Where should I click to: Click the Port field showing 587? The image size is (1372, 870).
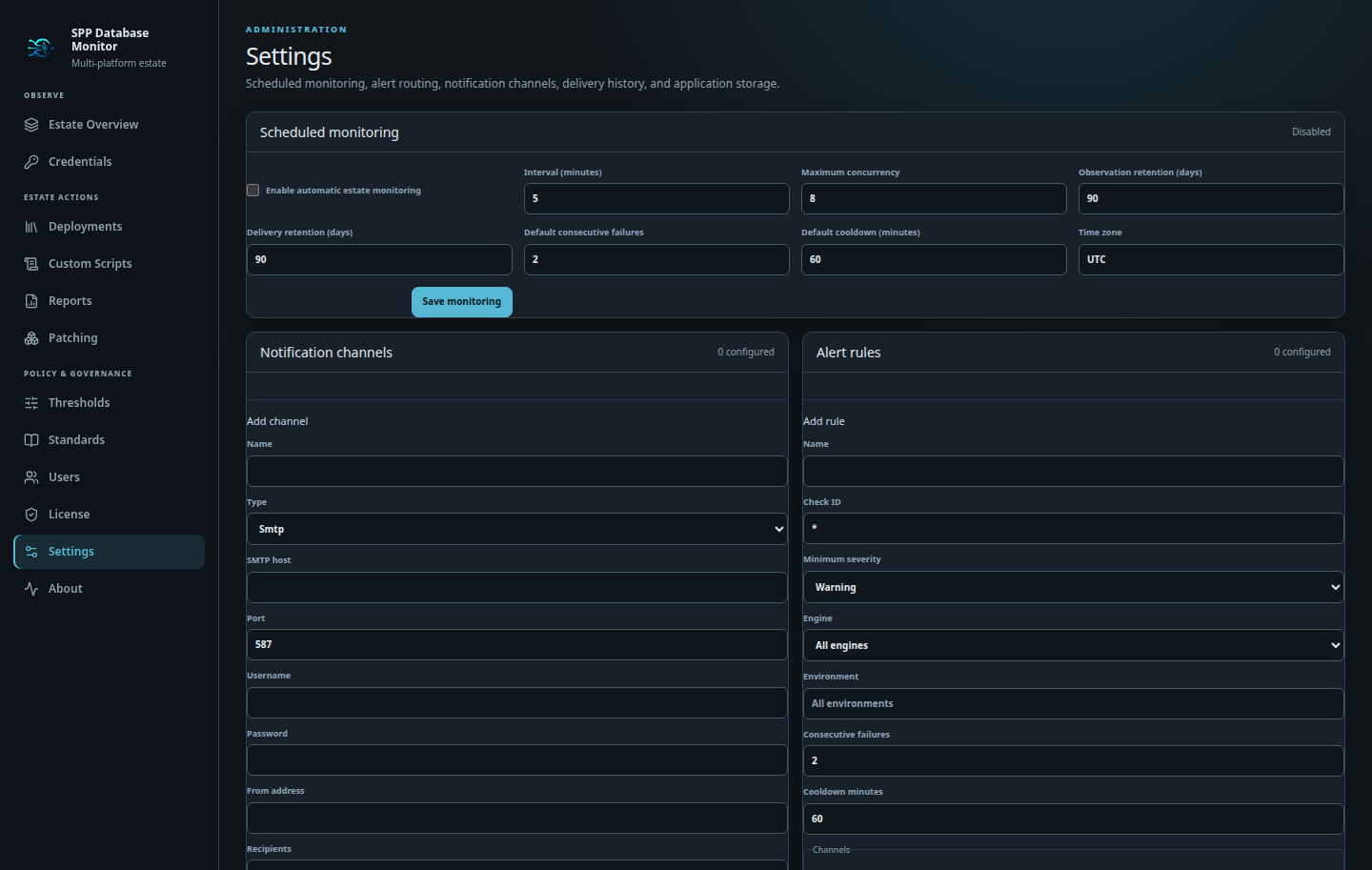517,644
